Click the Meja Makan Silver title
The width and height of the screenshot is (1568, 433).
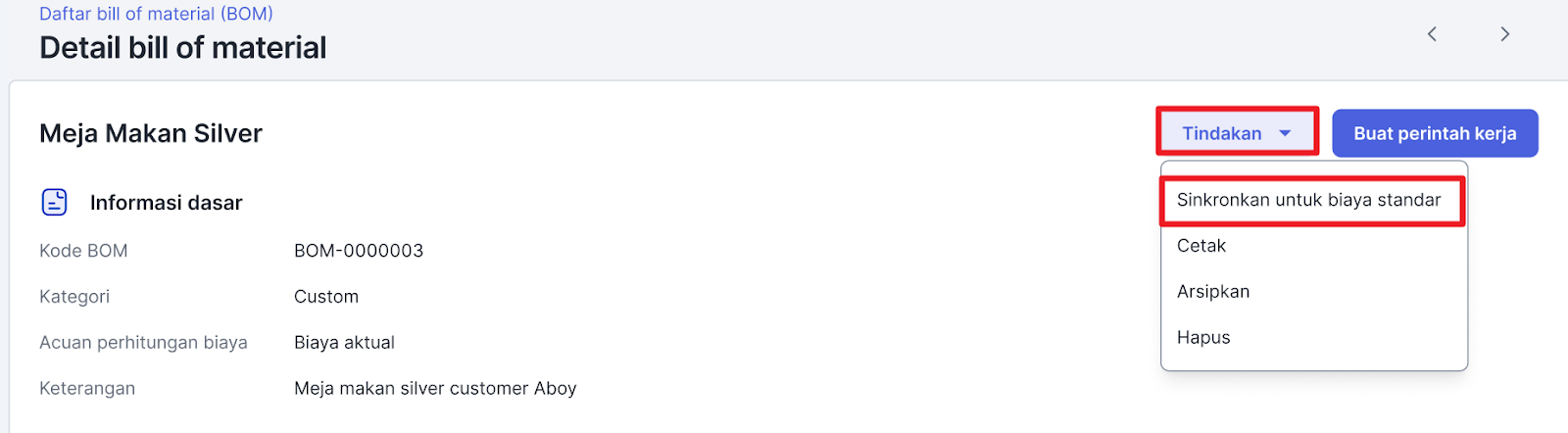pos(151,133)
